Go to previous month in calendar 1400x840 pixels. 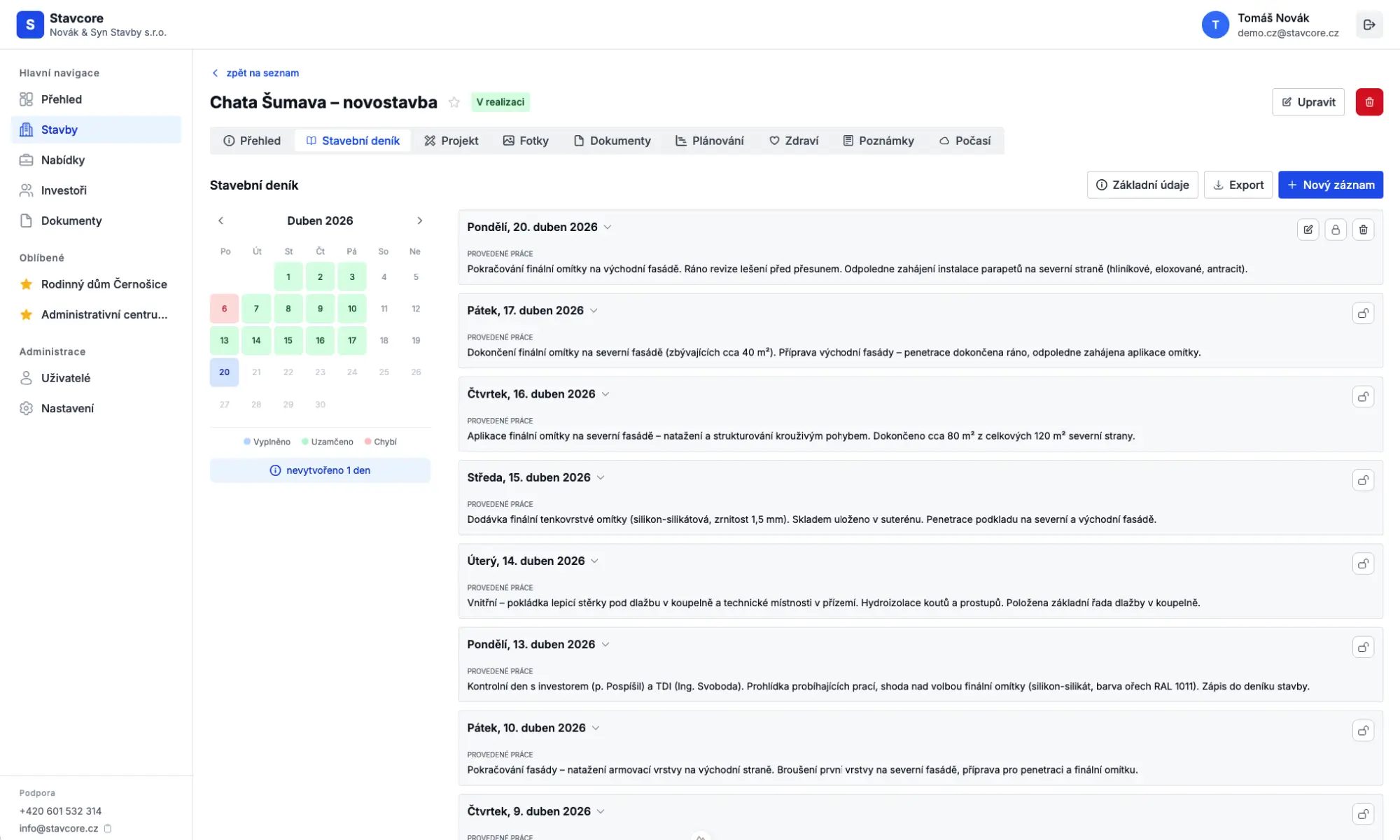[x=221, y=220]
